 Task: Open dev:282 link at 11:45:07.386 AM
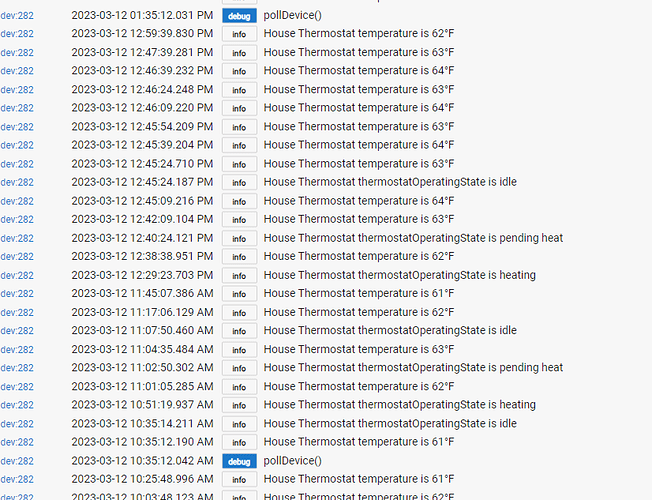17,294
